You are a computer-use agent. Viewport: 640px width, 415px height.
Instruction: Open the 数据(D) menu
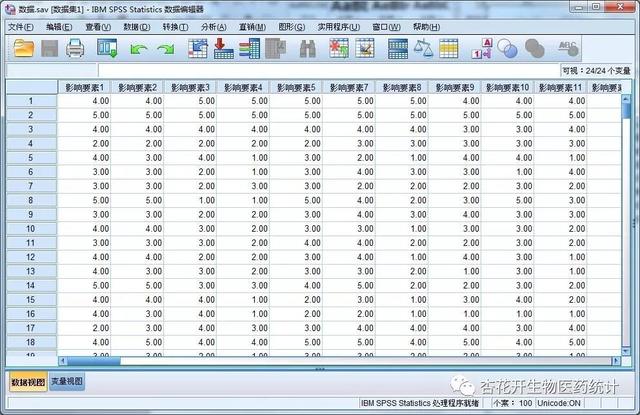(x=137, y=27)
